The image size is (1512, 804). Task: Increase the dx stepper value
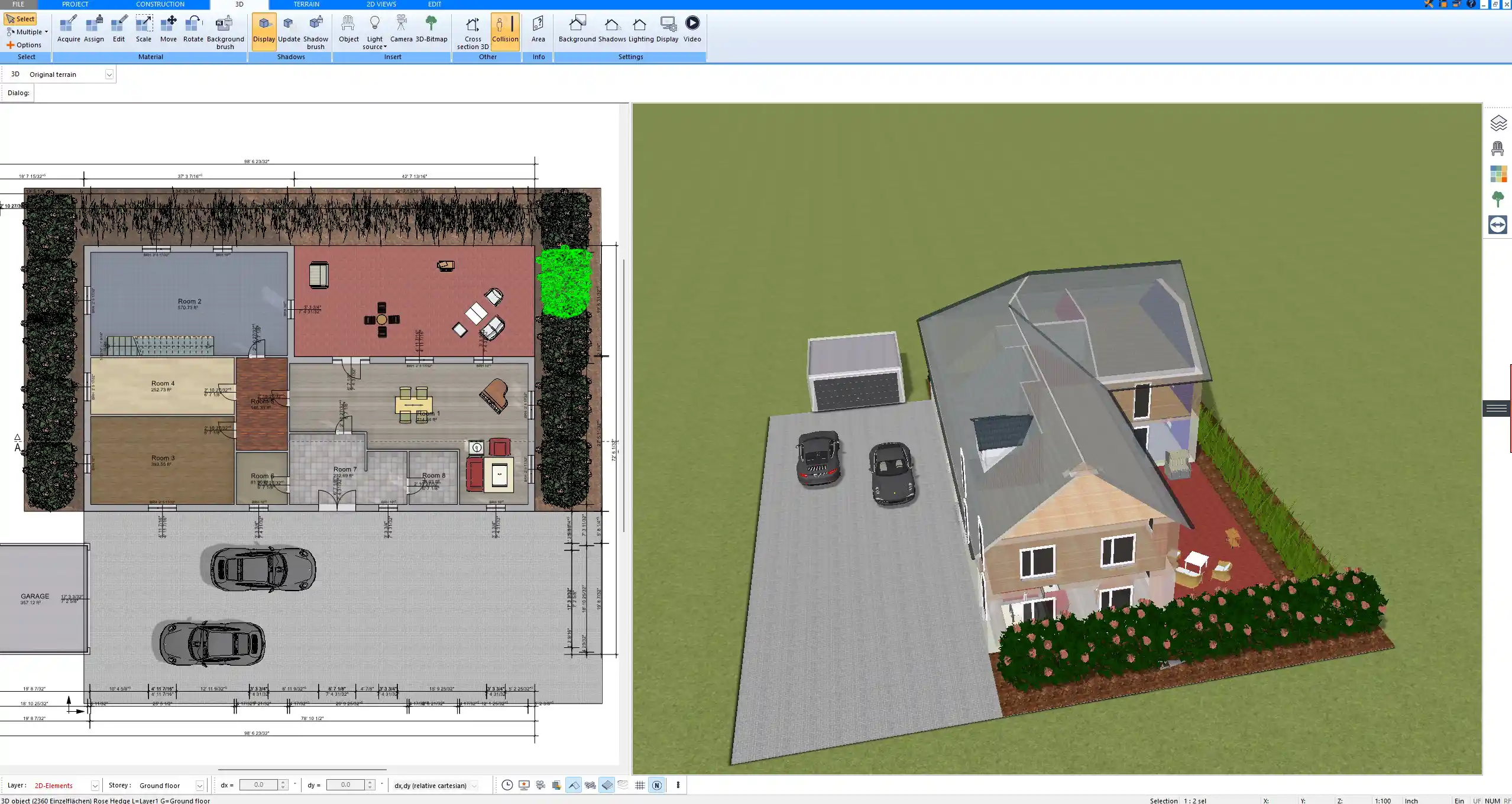283,782
